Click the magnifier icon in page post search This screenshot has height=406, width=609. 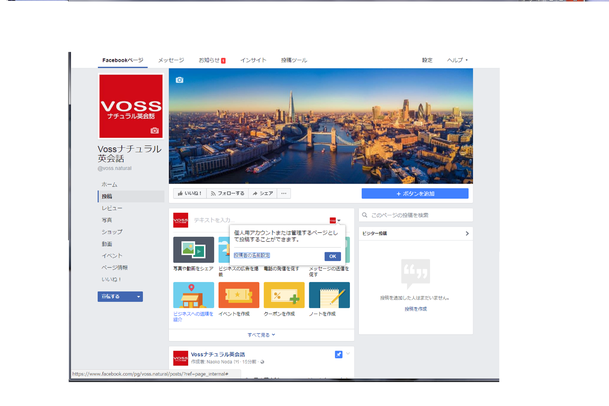point(365,215)
